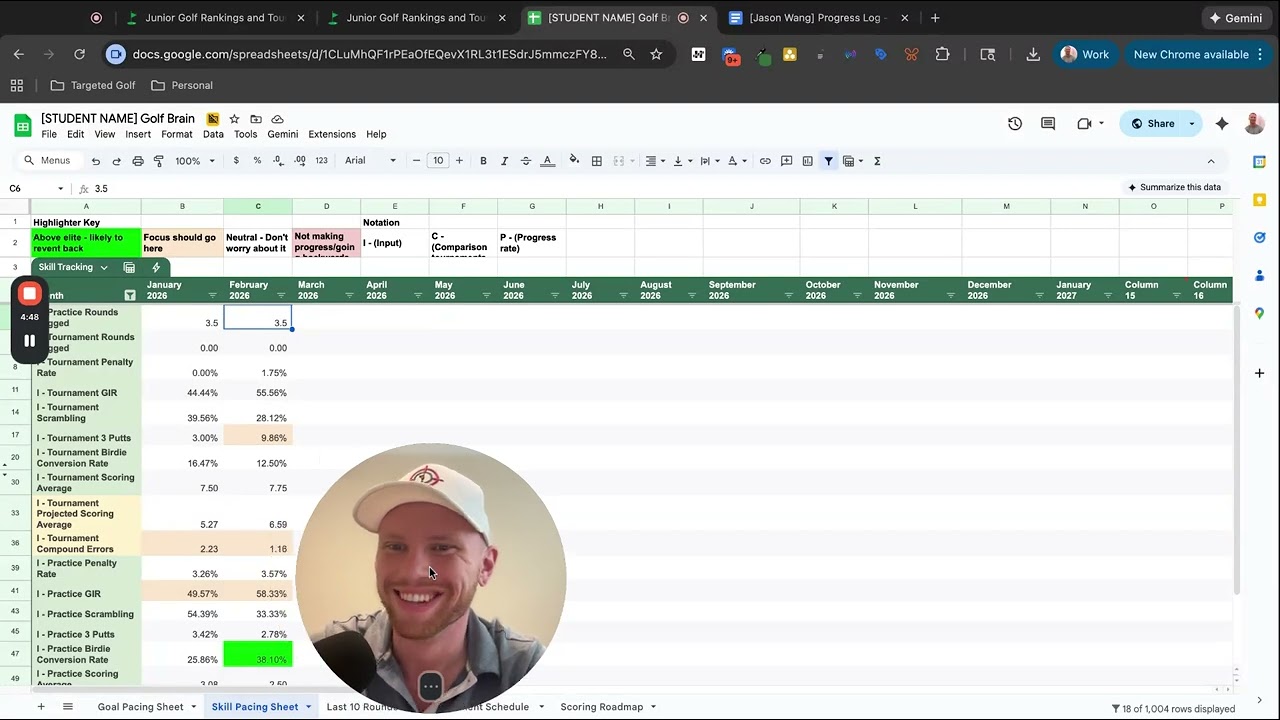Click the Redo toolbar icon
The width and height of the screenshot is (1280, 720).
coord(116,161)
